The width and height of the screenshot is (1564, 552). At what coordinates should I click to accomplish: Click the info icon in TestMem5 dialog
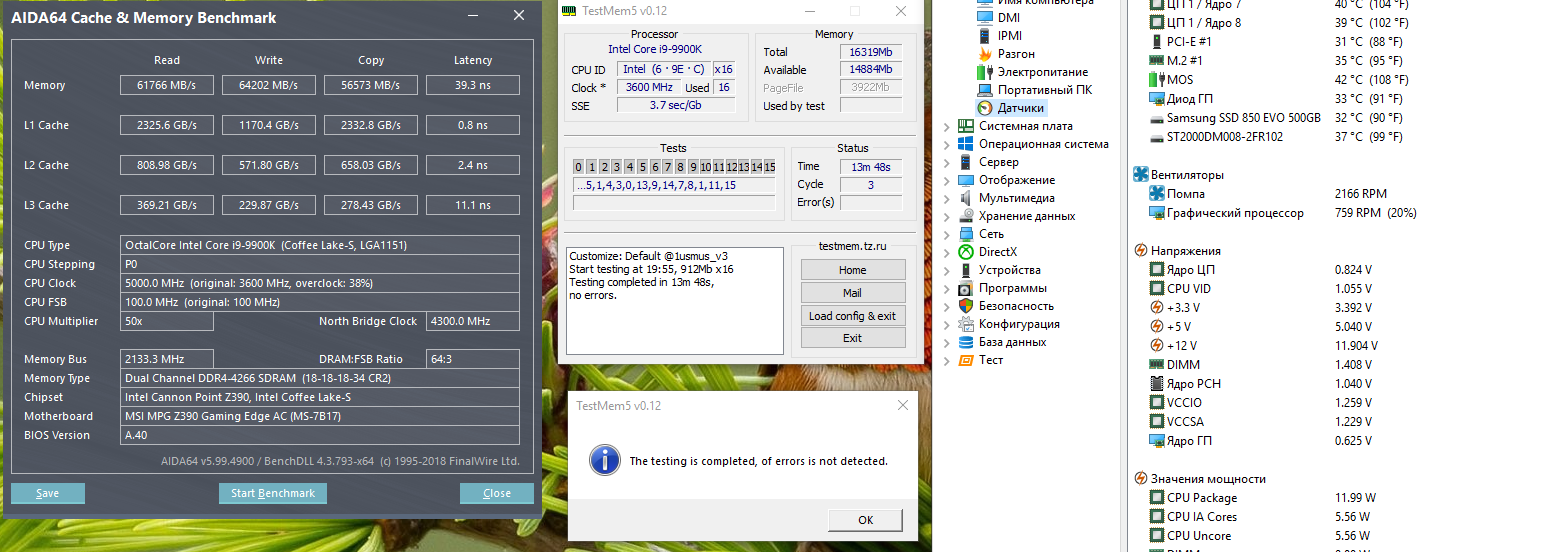point(603,460)
